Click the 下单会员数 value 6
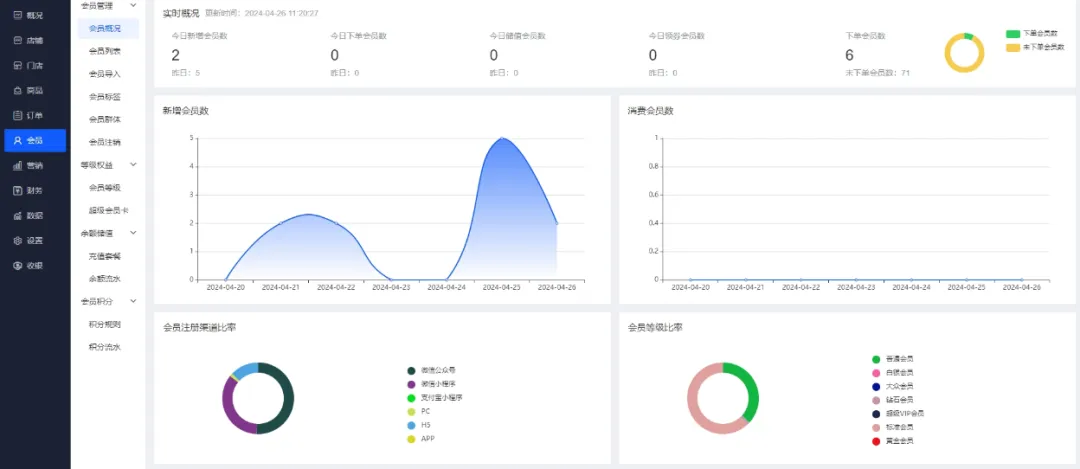The height and width of the screenshot is (469, 1080). [849, 55]
